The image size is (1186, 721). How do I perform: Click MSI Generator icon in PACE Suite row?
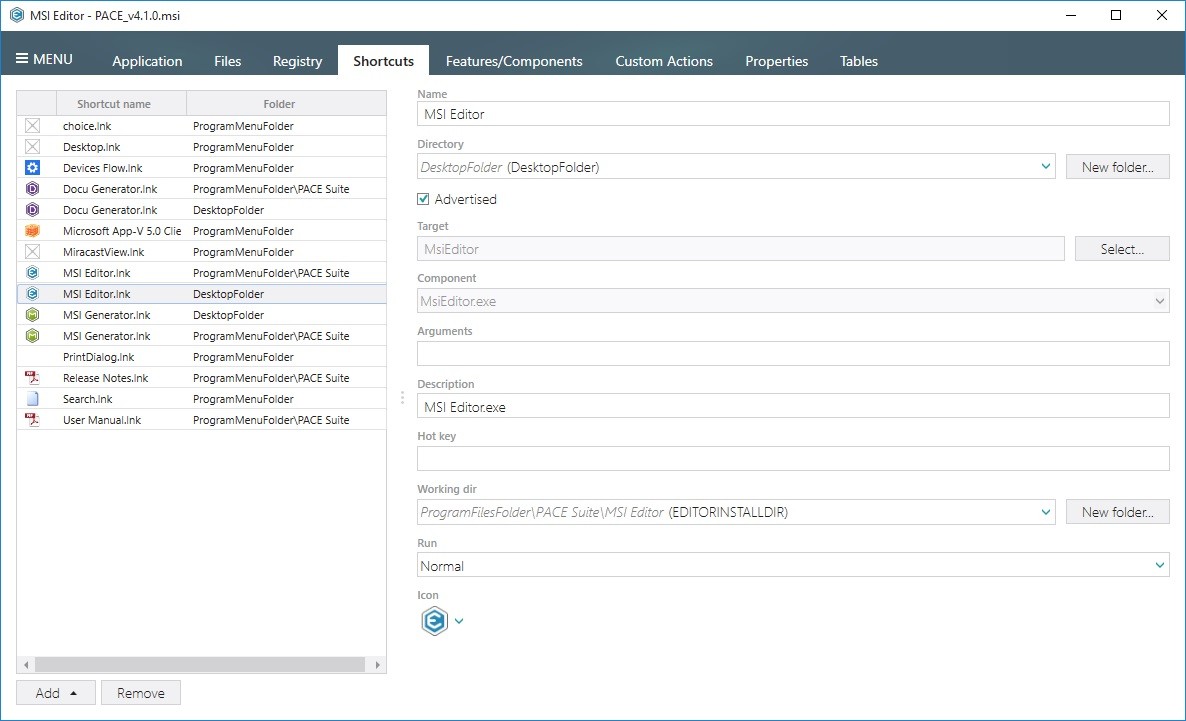coord(33,336)
